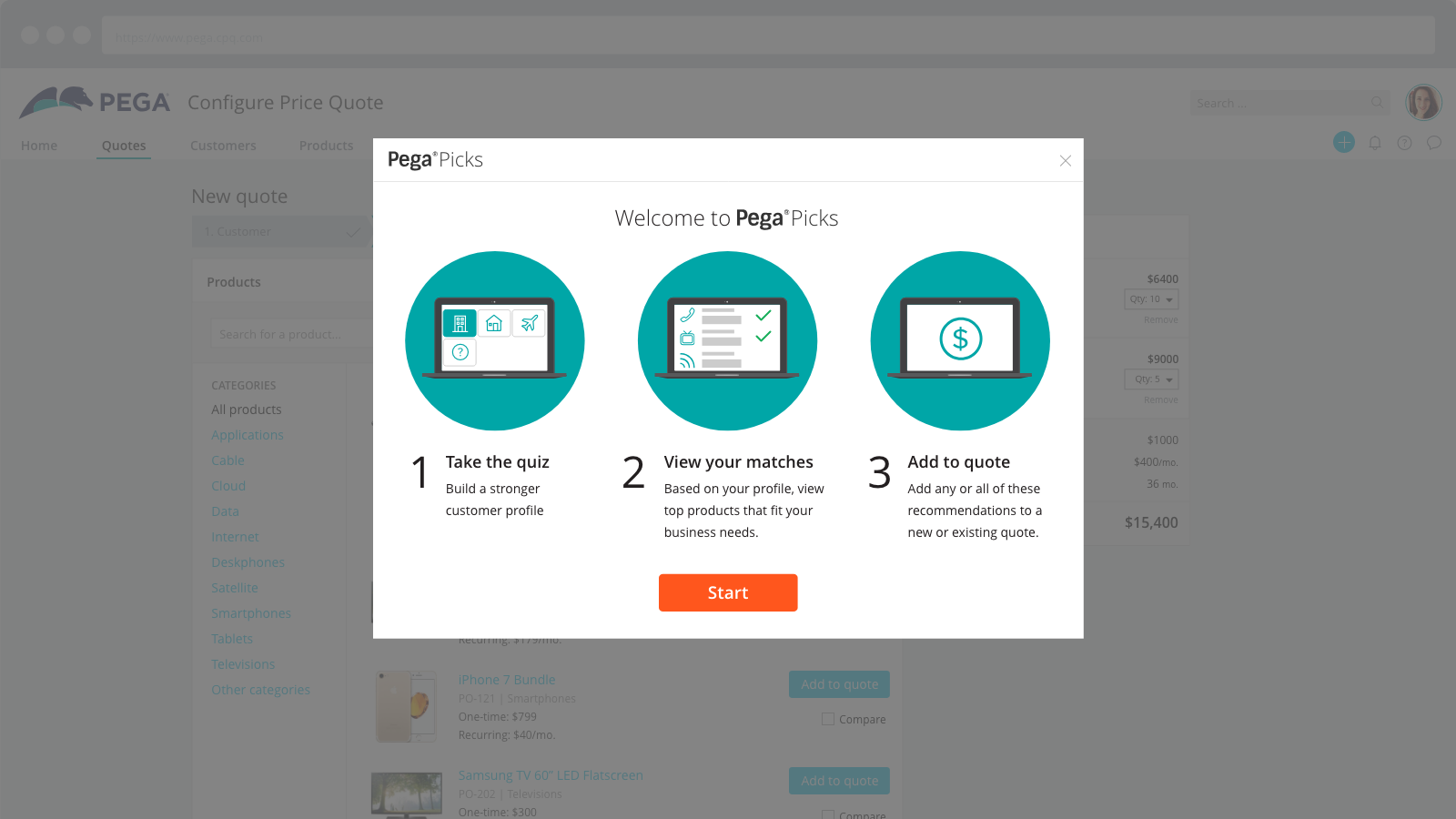The height and width of the screenshot is (819, 1456).
Task: Open the Smartphones category link
Action: pos(251,613)
